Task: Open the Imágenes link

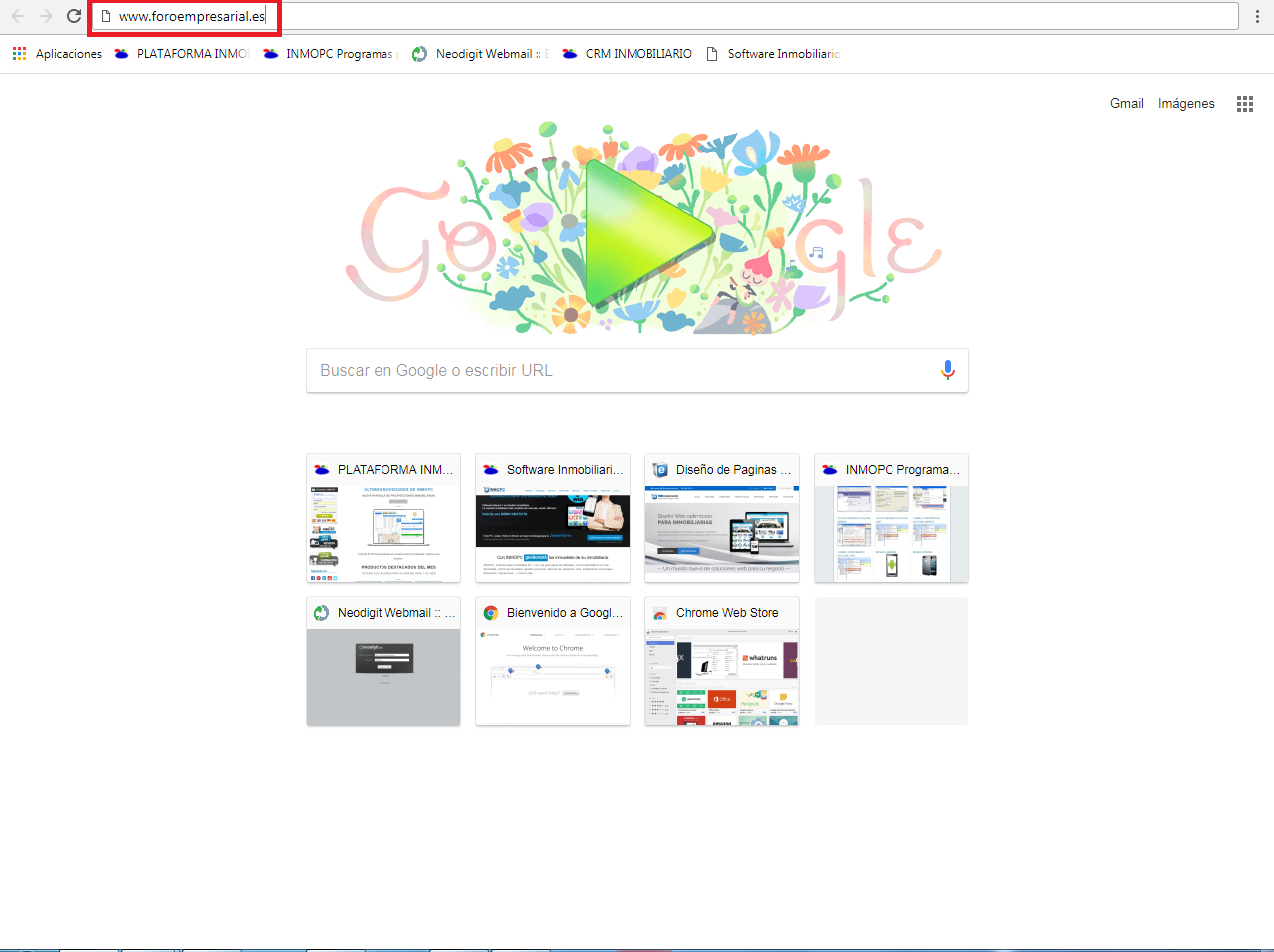Action: pos(1186,103)
